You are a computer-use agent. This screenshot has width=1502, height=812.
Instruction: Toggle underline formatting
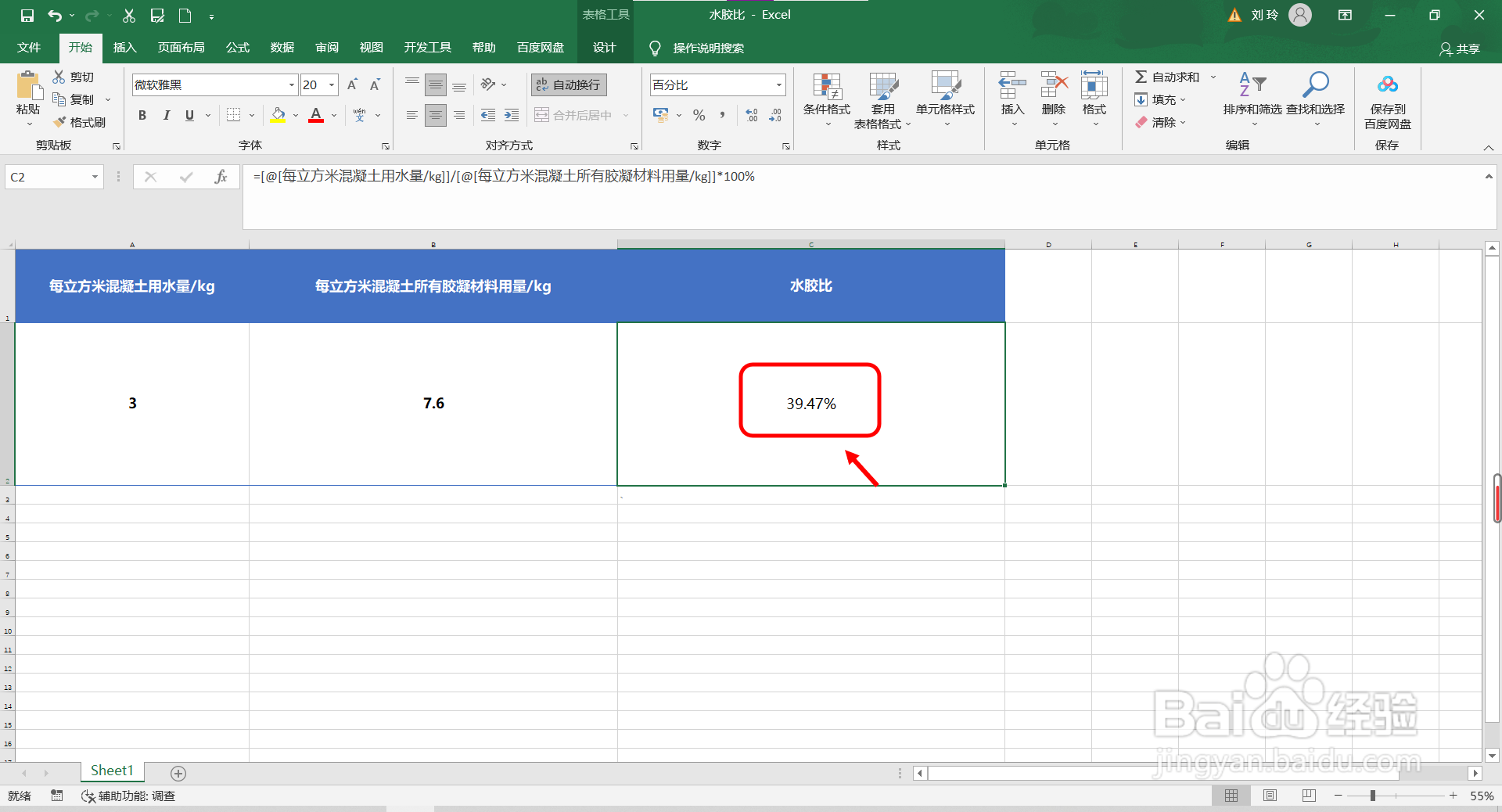(189, 115)
